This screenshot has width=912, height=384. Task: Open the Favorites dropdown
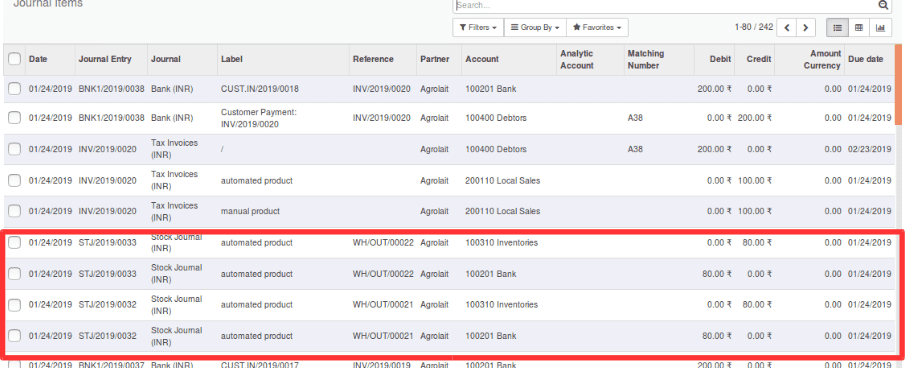(597, 27)
